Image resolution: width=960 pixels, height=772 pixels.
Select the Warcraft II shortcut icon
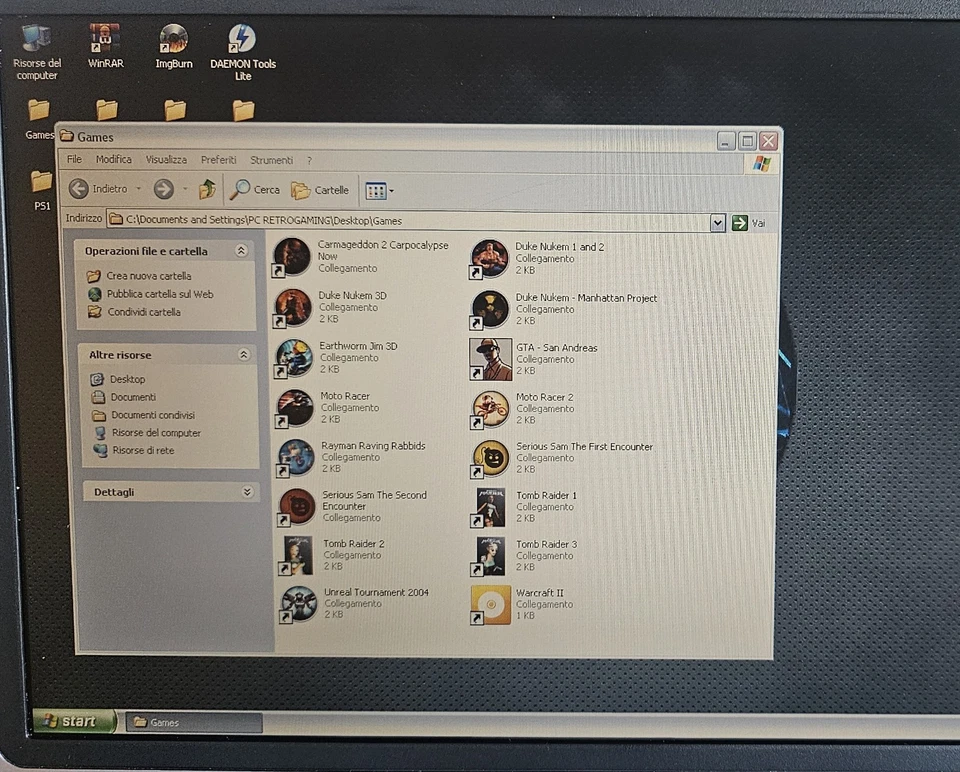click(490, 605)
